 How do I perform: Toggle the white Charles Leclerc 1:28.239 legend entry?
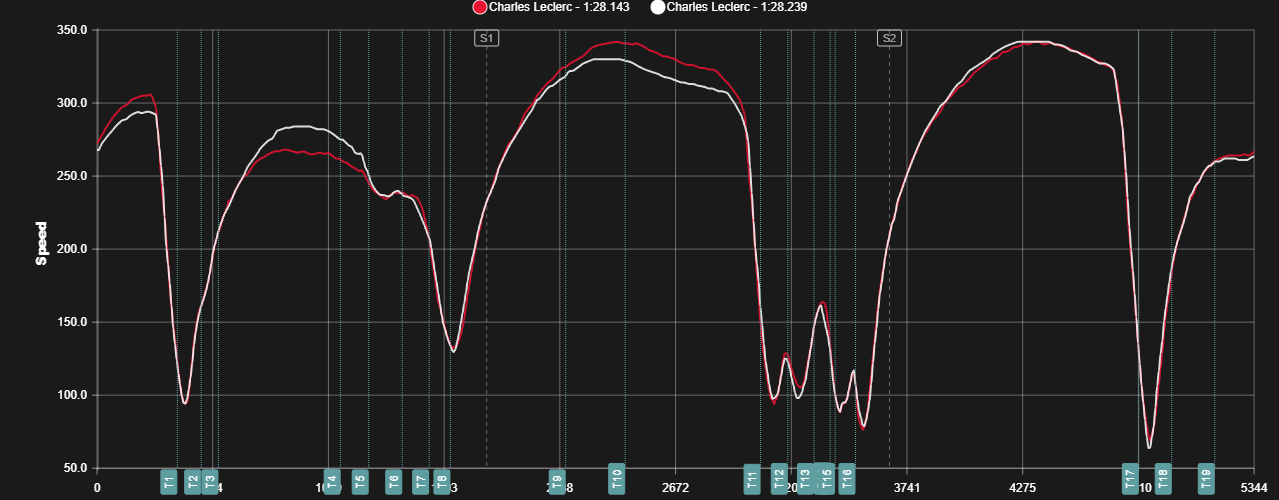[x=728, y=7]
